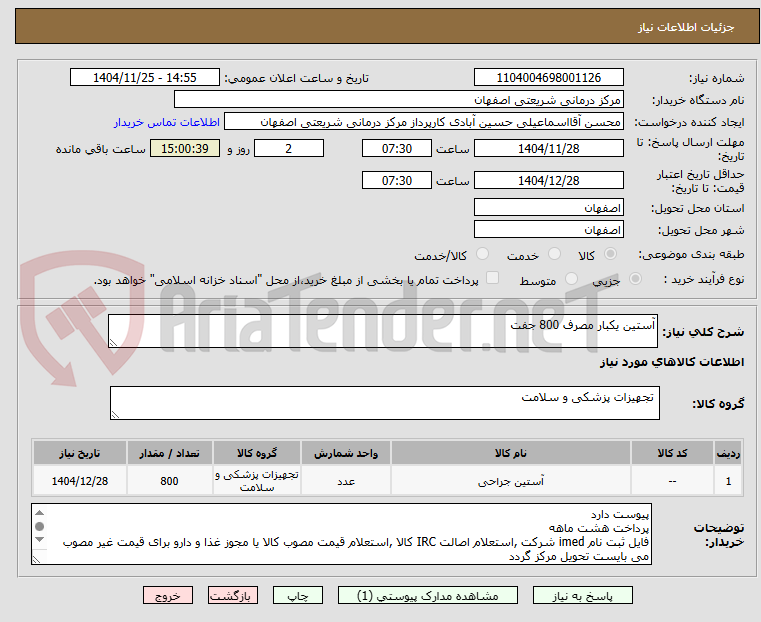Click the ردیف column header
761x622 pixels.
click(728, 453)
